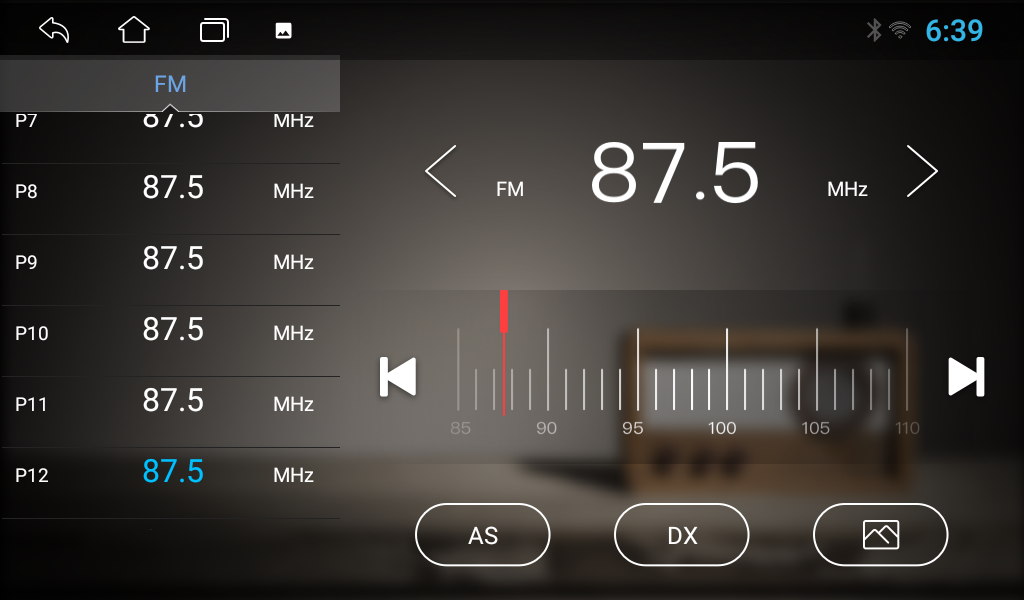Open the picture notification icon
The image size is (1024, 600).
pyautogui.click(x=283, y=31)
